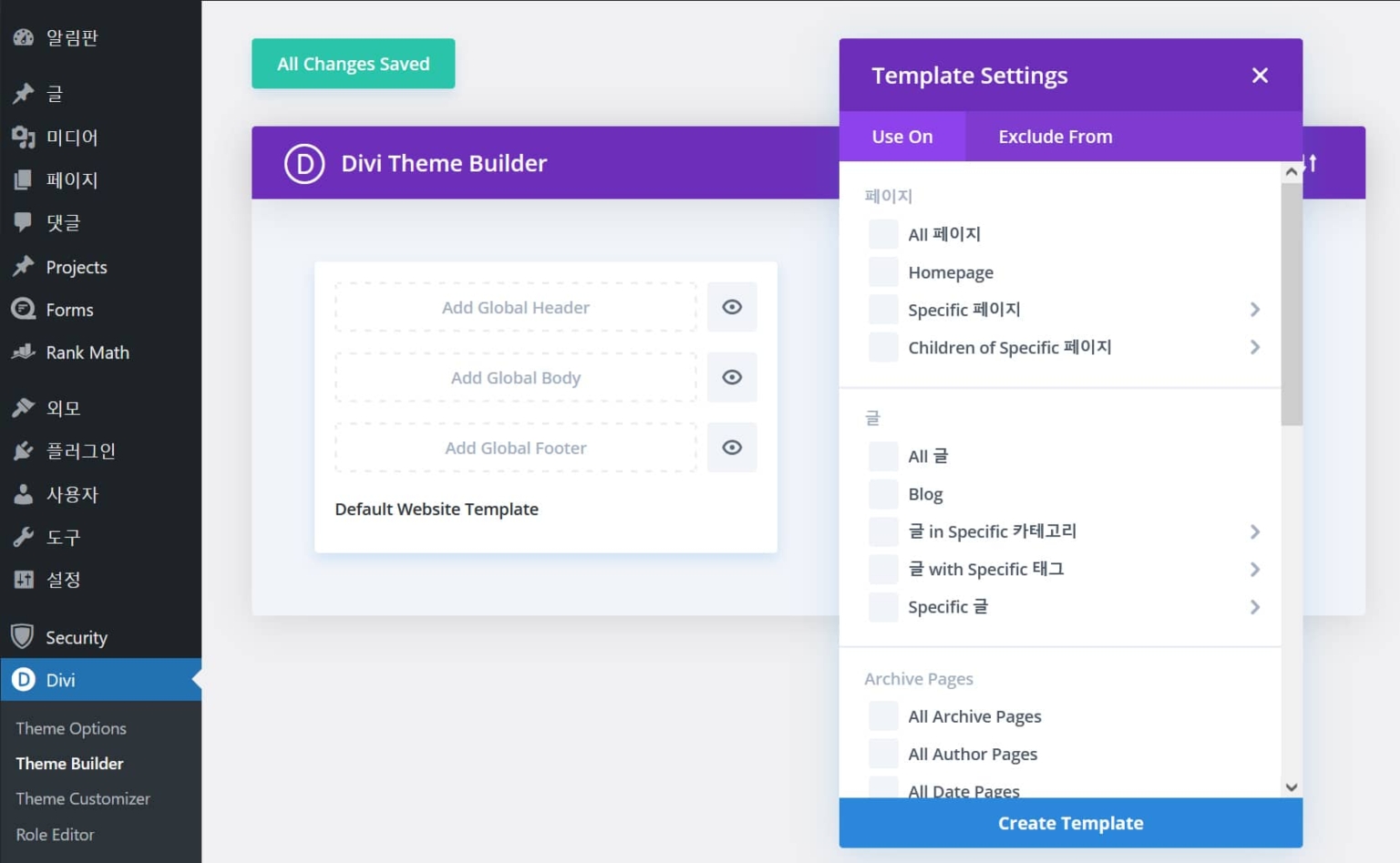
Task: Expand 글 with Specific 태그 chevron
Action: 1255,570
